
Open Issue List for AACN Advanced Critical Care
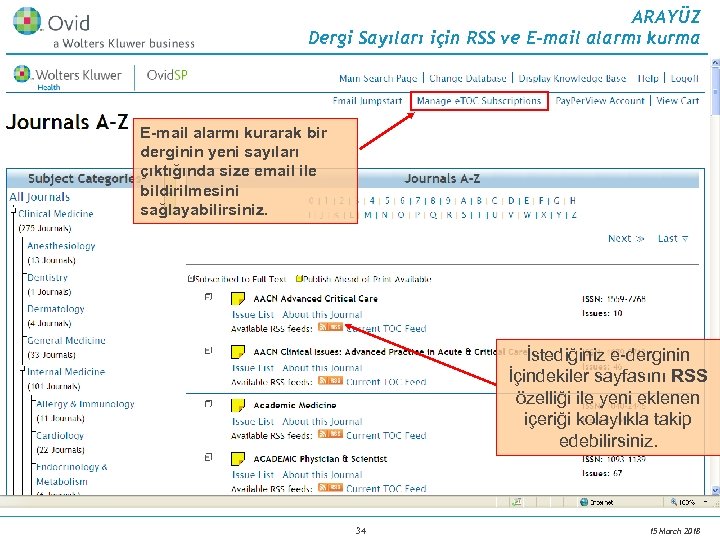coord(253,315)
